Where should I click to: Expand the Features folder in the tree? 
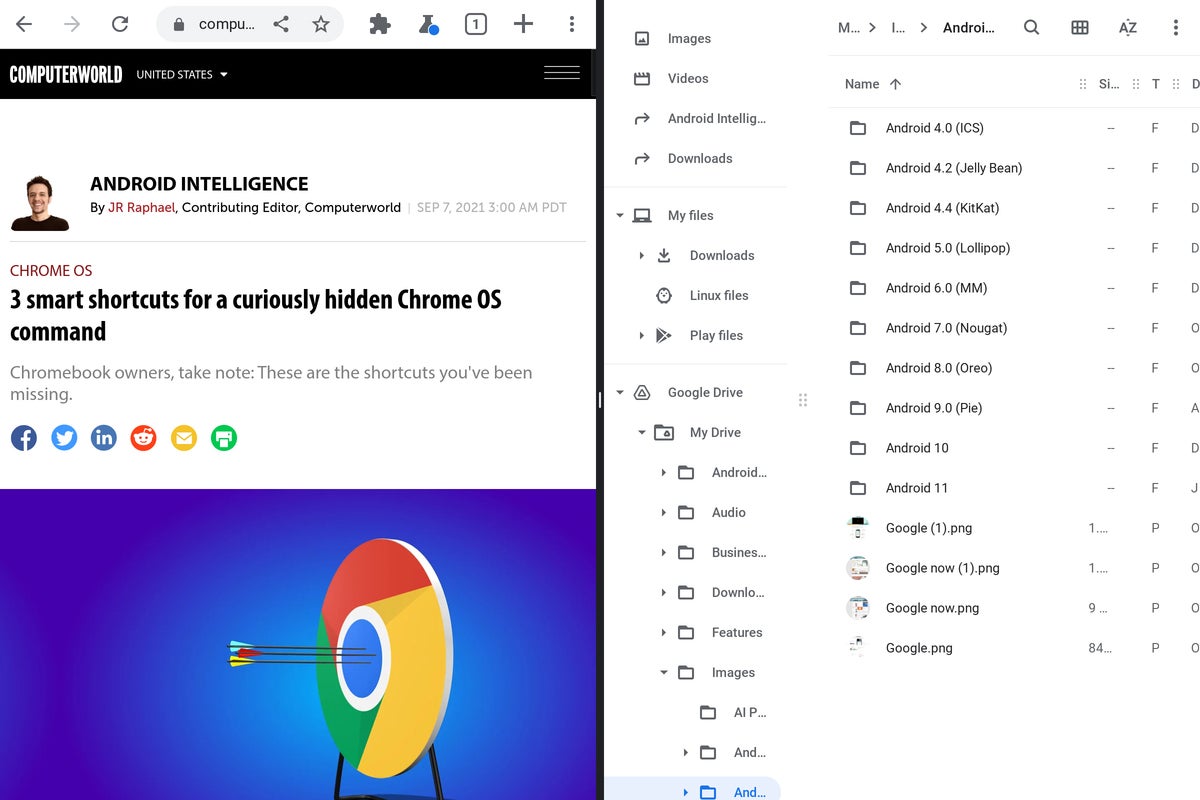point(664,632)
